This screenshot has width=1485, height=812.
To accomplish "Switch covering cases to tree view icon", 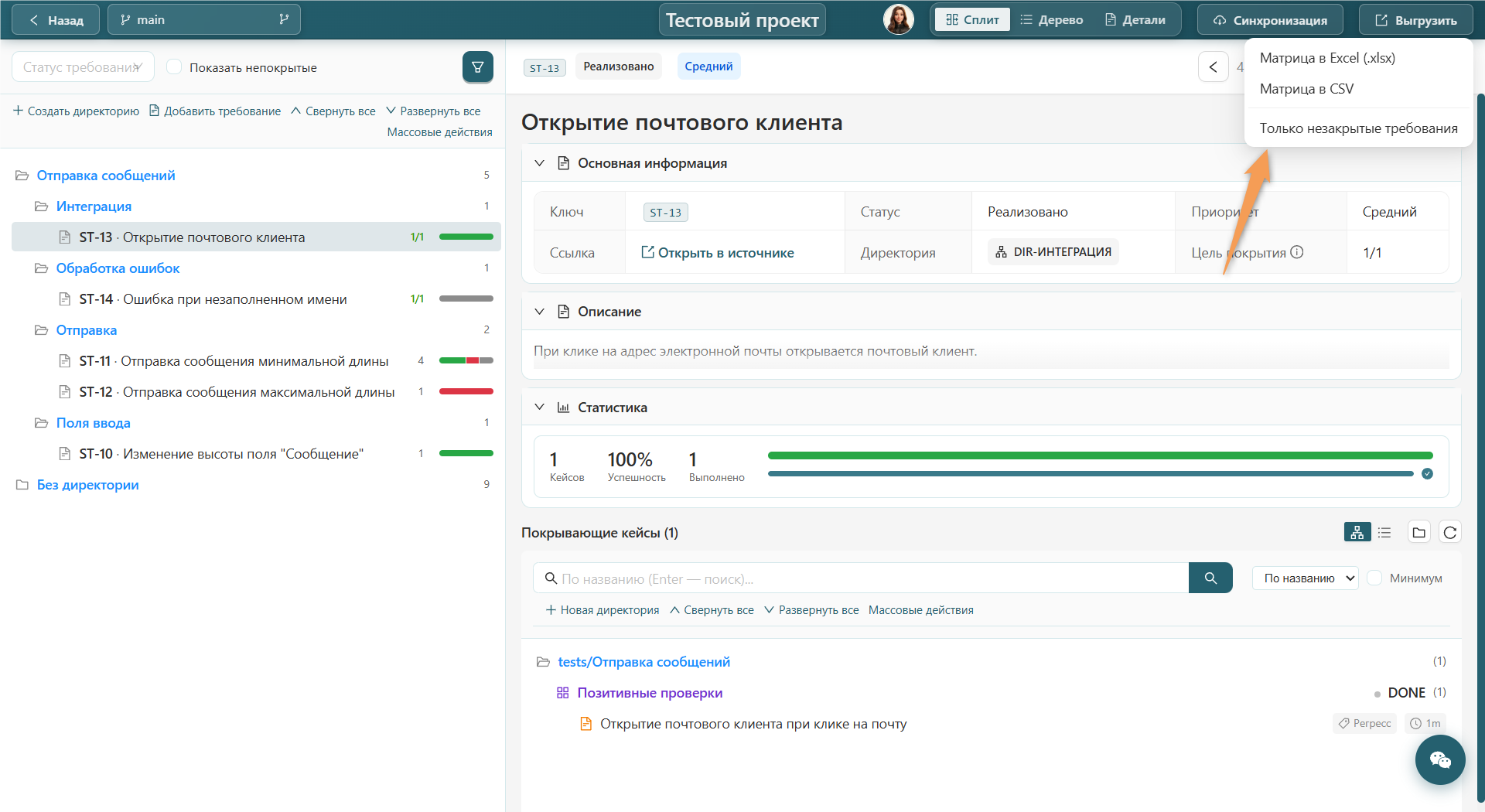I will pos(1357,532).
